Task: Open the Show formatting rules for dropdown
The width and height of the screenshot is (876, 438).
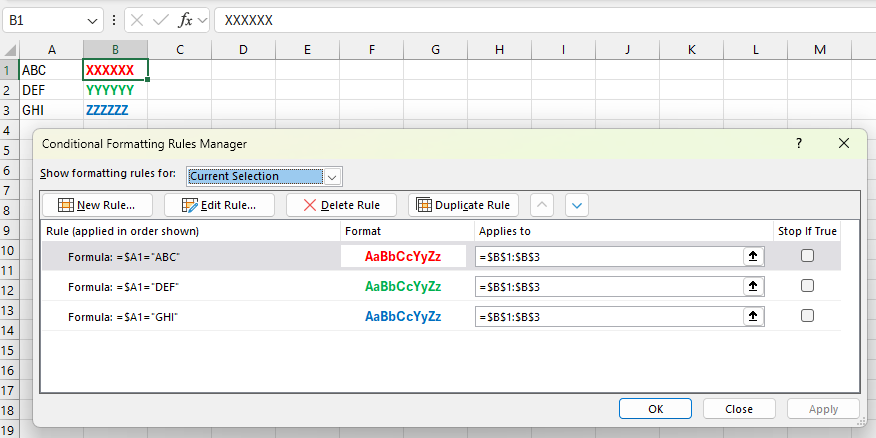Action: coord(332,177)
